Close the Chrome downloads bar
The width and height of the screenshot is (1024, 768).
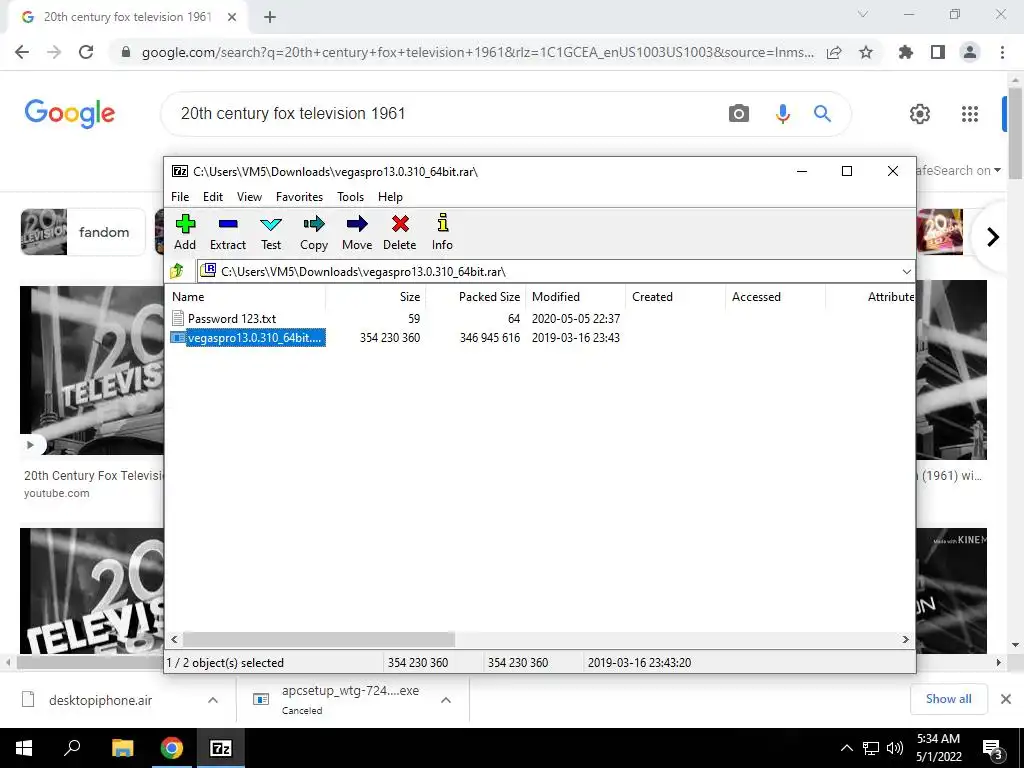[x=1006, y=699]
